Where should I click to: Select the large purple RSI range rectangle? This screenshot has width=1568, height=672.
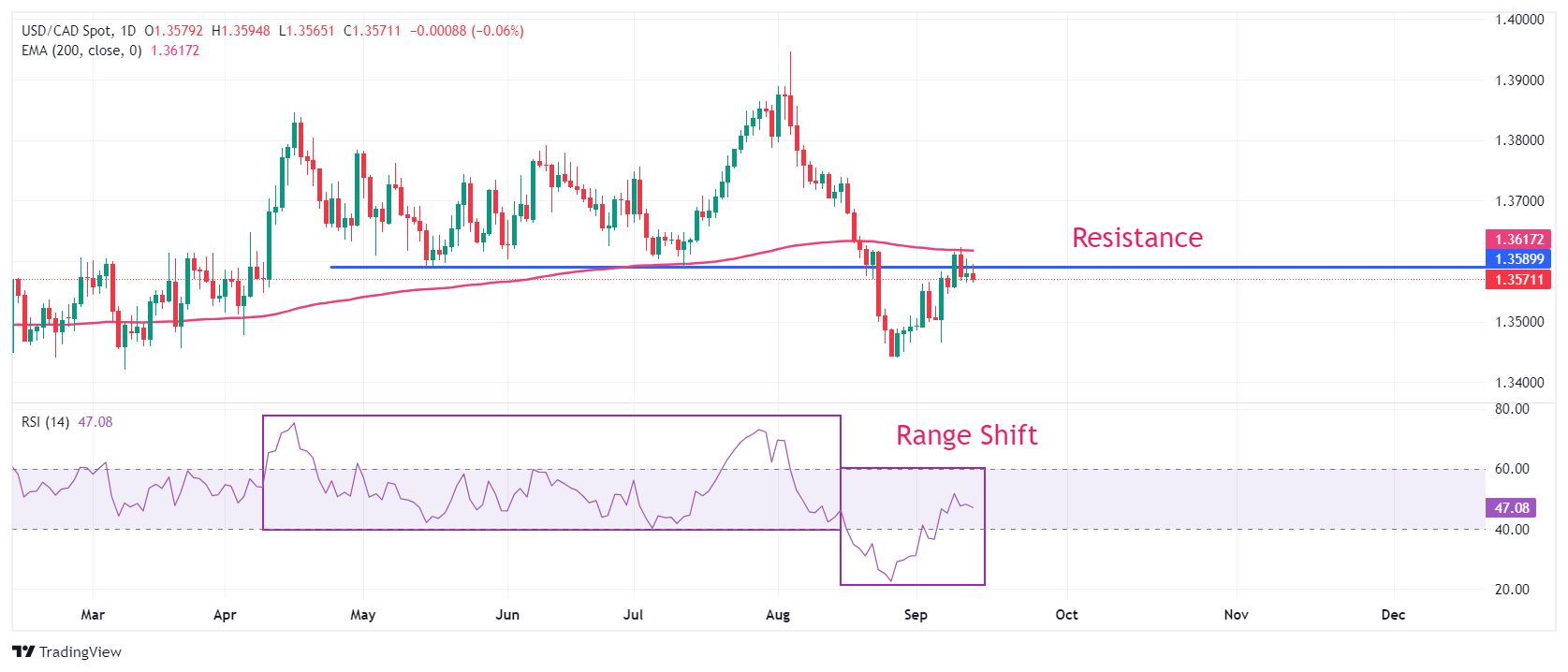551,416
